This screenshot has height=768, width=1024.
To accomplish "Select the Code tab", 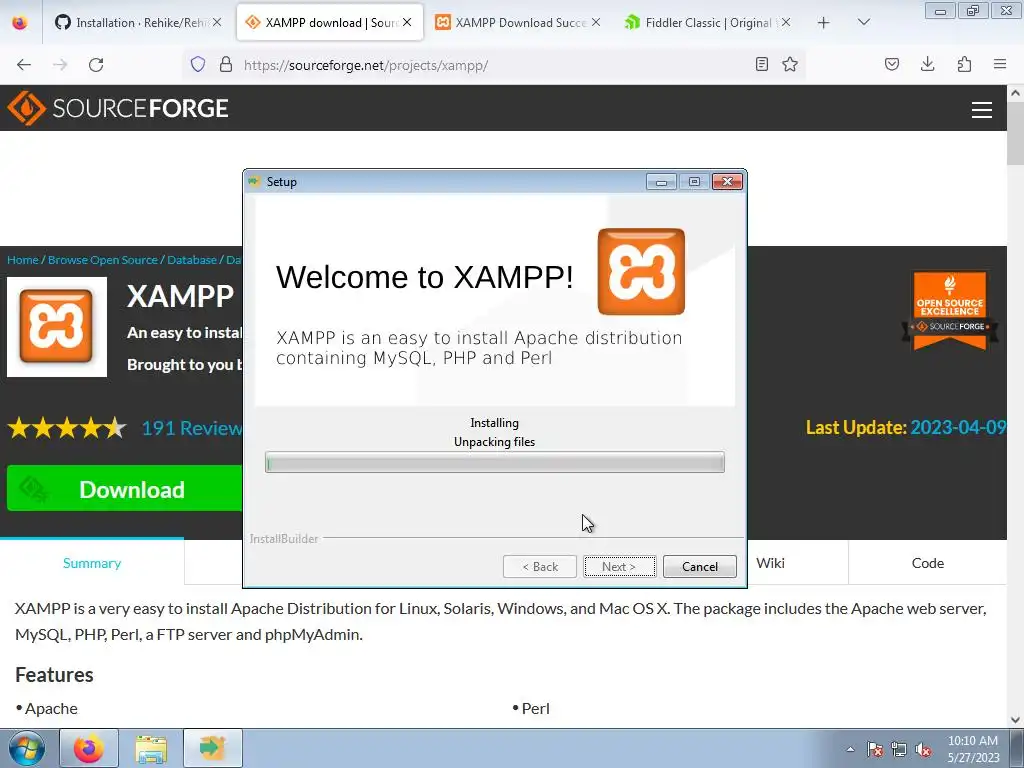I will [x=927, y=564].
